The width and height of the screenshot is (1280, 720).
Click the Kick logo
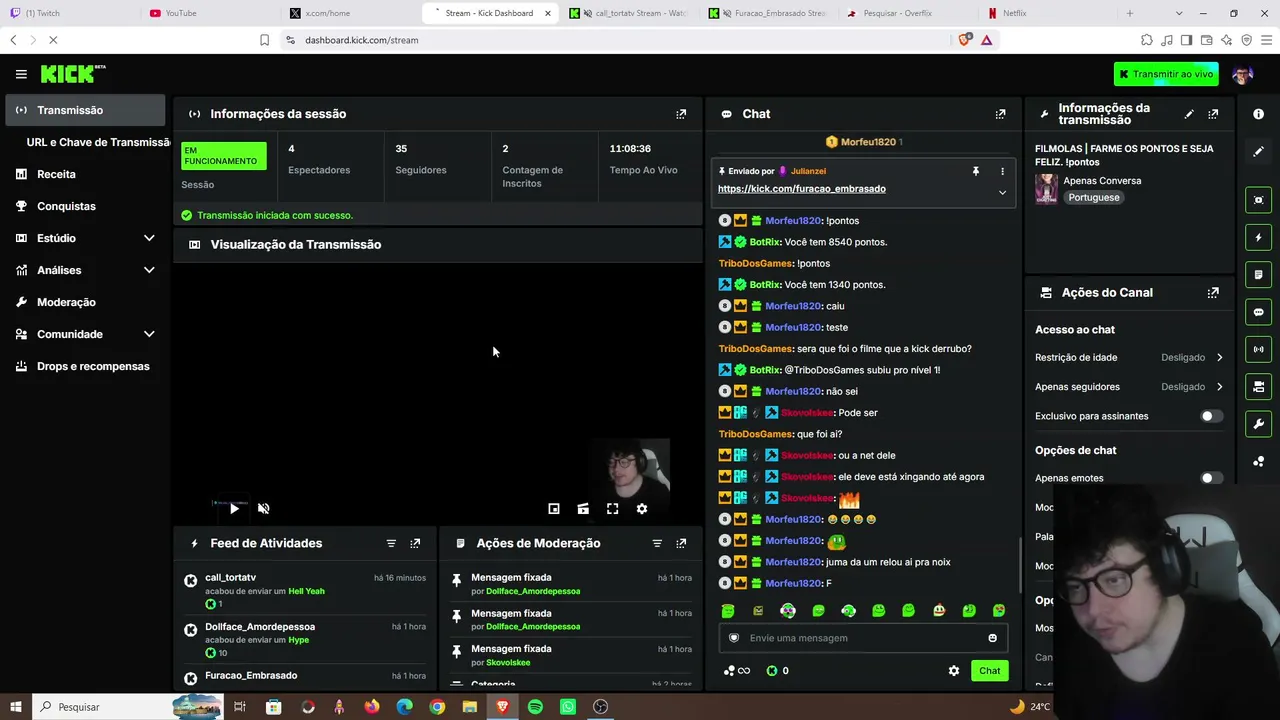point(73,74)
